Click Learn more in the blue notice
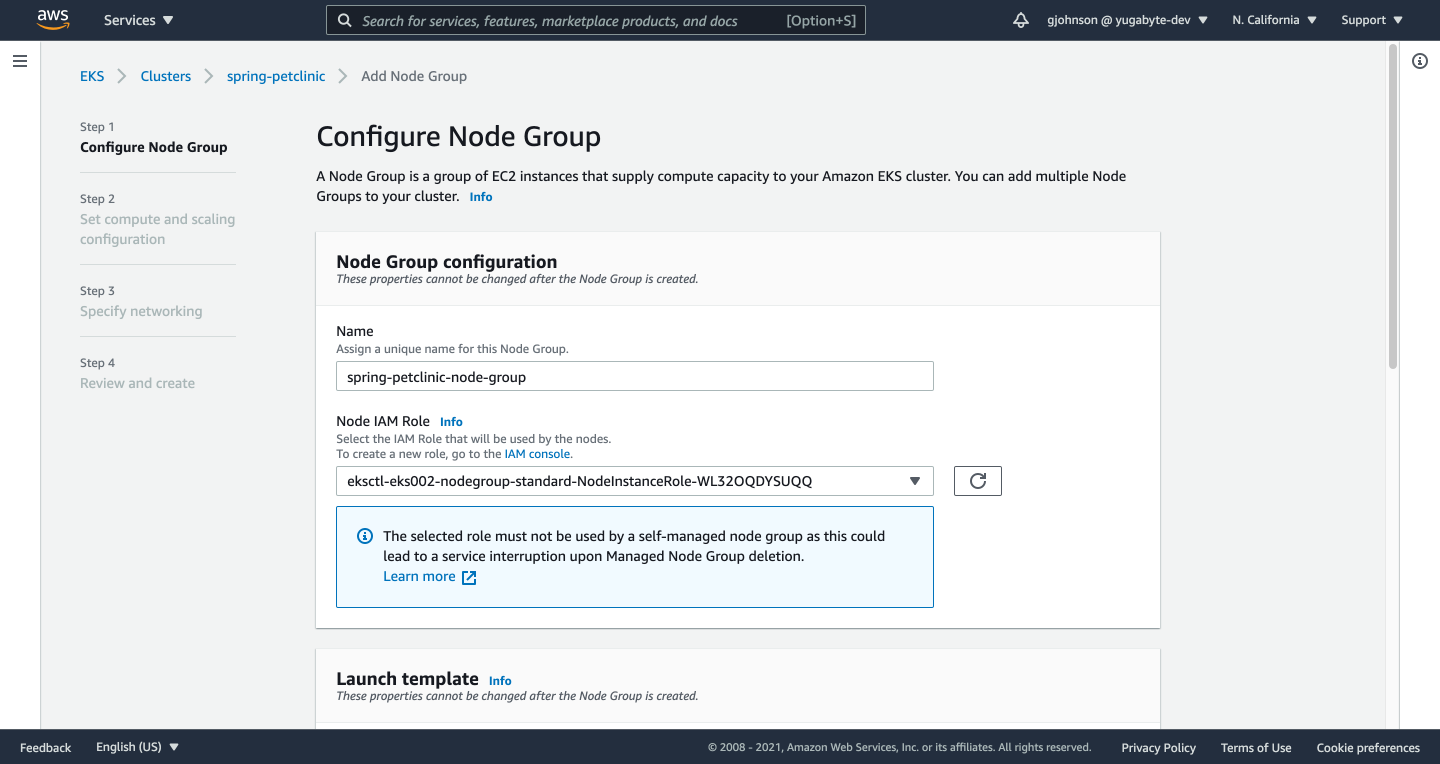 coord(419,576)
